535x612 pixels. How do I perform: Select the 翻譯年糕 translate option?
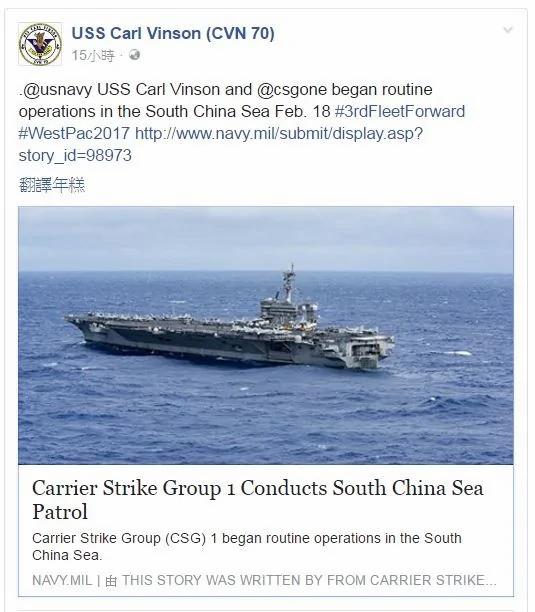point(52,185)
